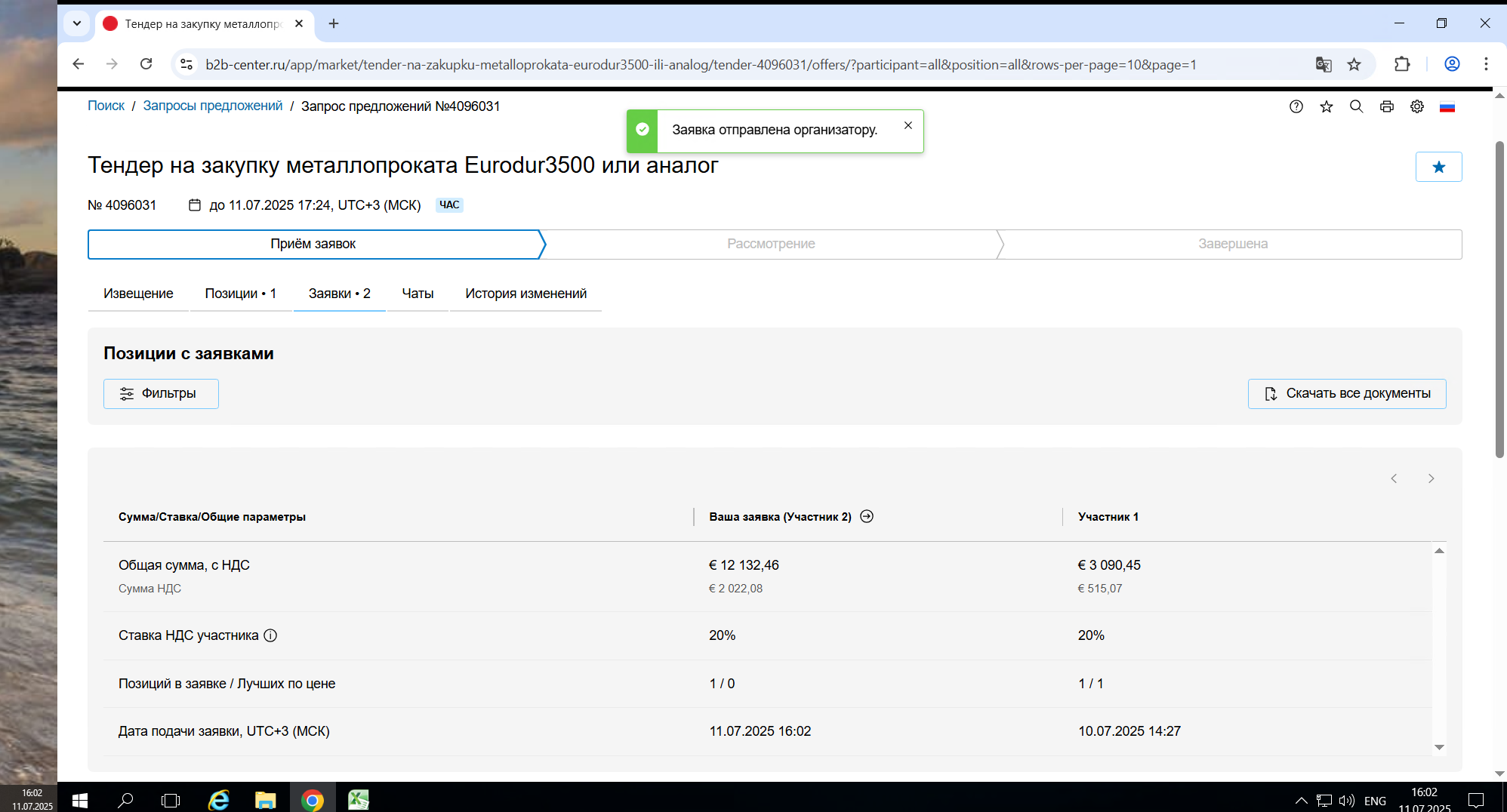The width and height of the screenshot is (1507, 812).
Task: Open the Windows Start menu
Action: [80, 799]
